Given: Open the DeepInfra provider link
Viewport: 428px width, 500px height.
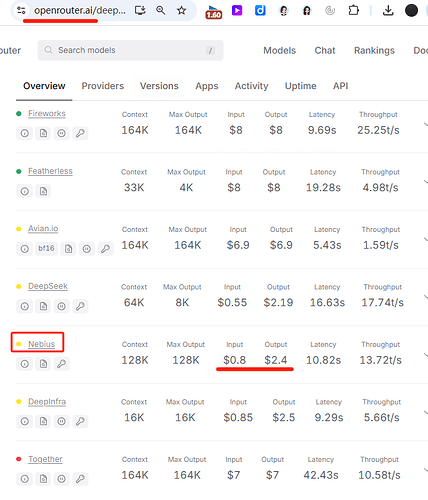Looking at the screenshot, I should coord(47,401).
